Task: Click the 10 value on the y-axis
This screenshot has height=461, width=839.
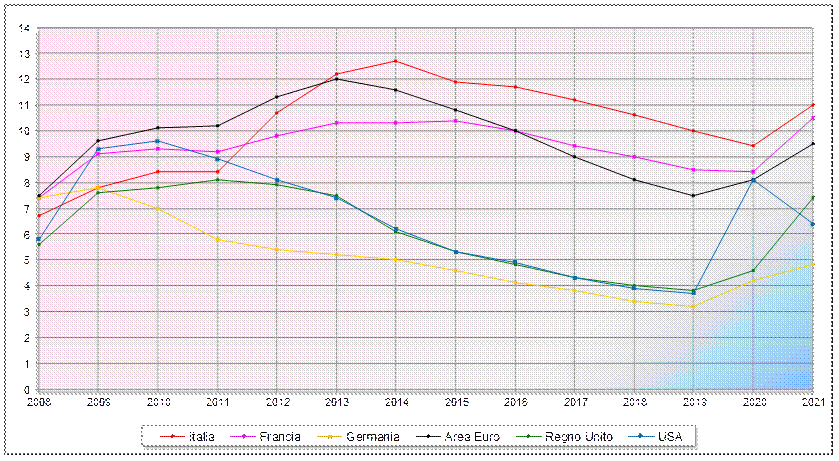Action: click(x=25, y=132)
